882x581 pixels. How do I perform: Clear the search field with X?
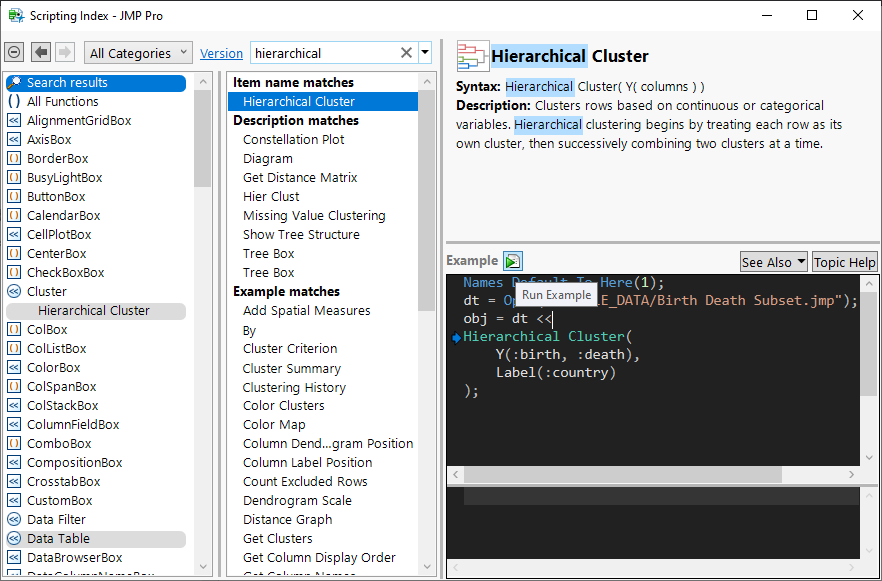tap(406, 53)
